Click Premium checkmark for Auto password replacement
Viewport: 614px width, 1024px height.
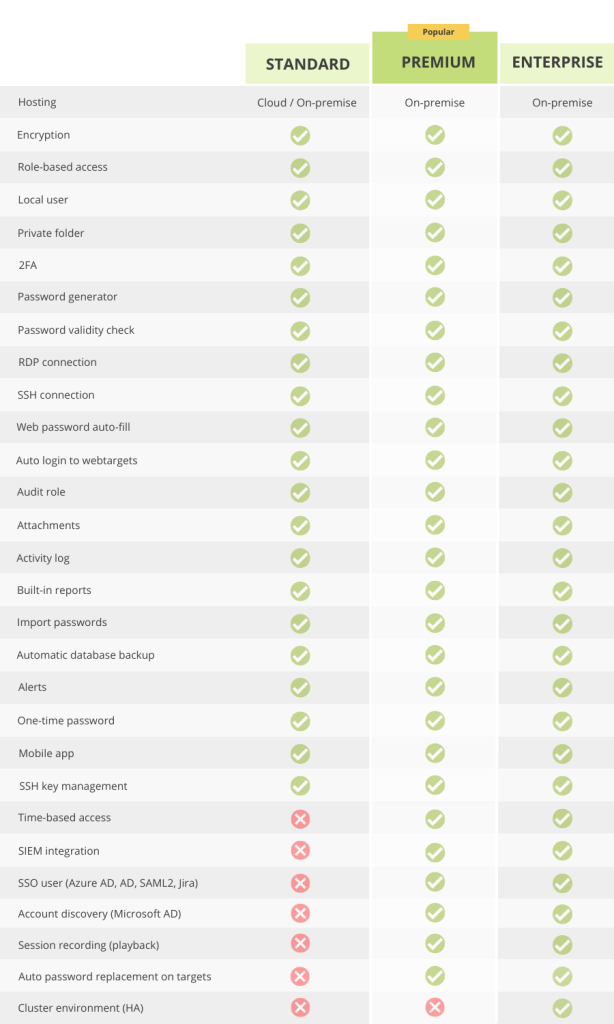click(435, 976)
